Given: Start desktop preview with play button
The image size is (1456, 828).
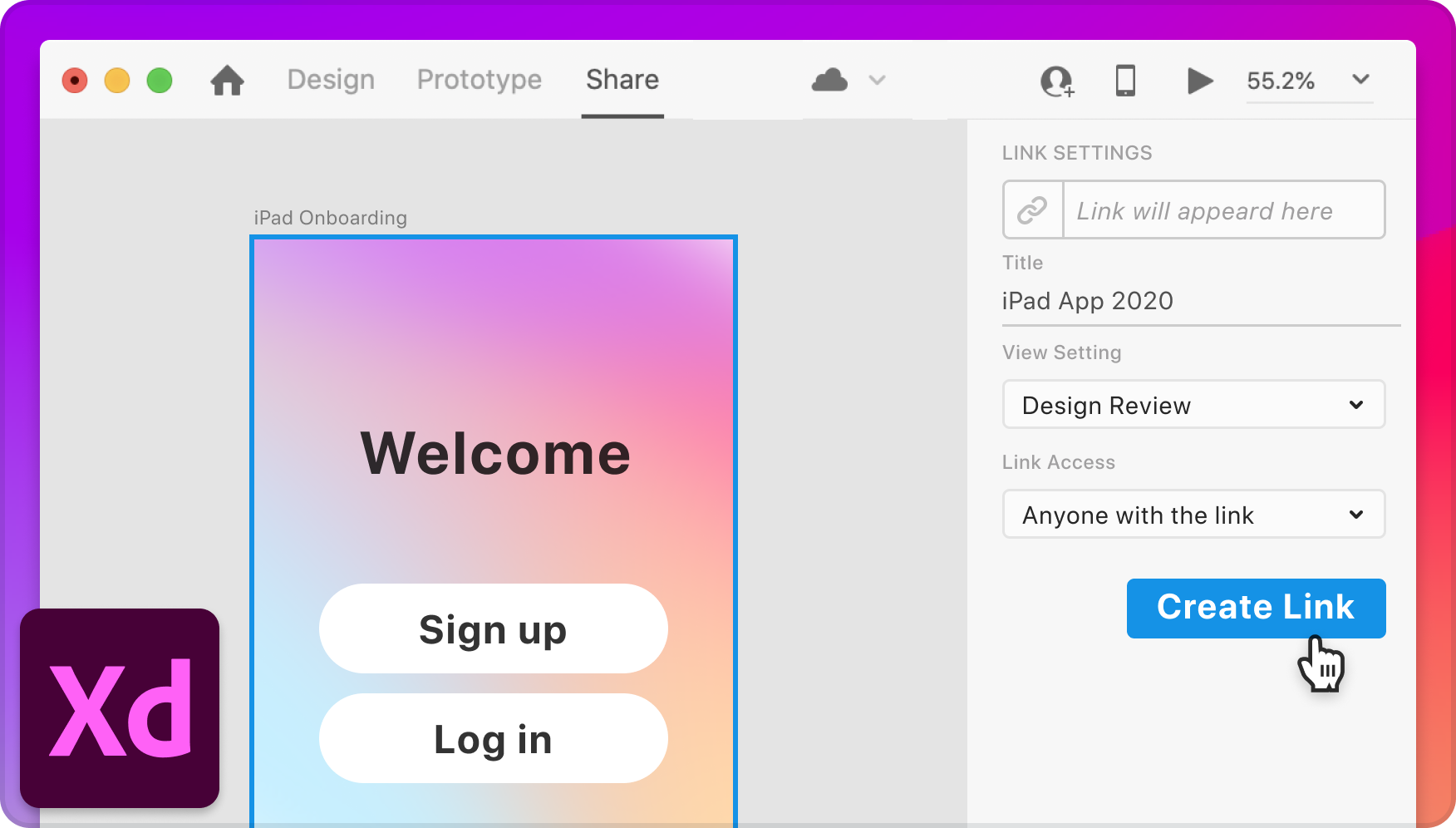Looking at the screenshot, I should (x=1199, y=81).
